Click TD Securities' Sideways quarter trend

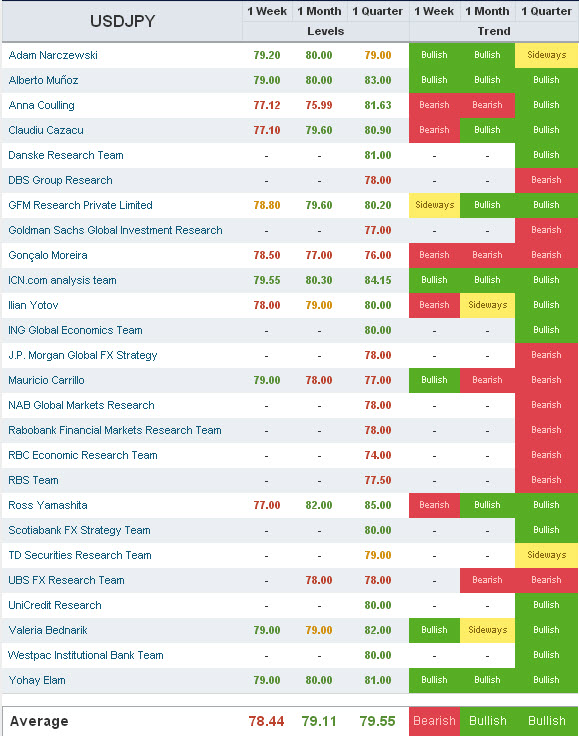(547, 555)
